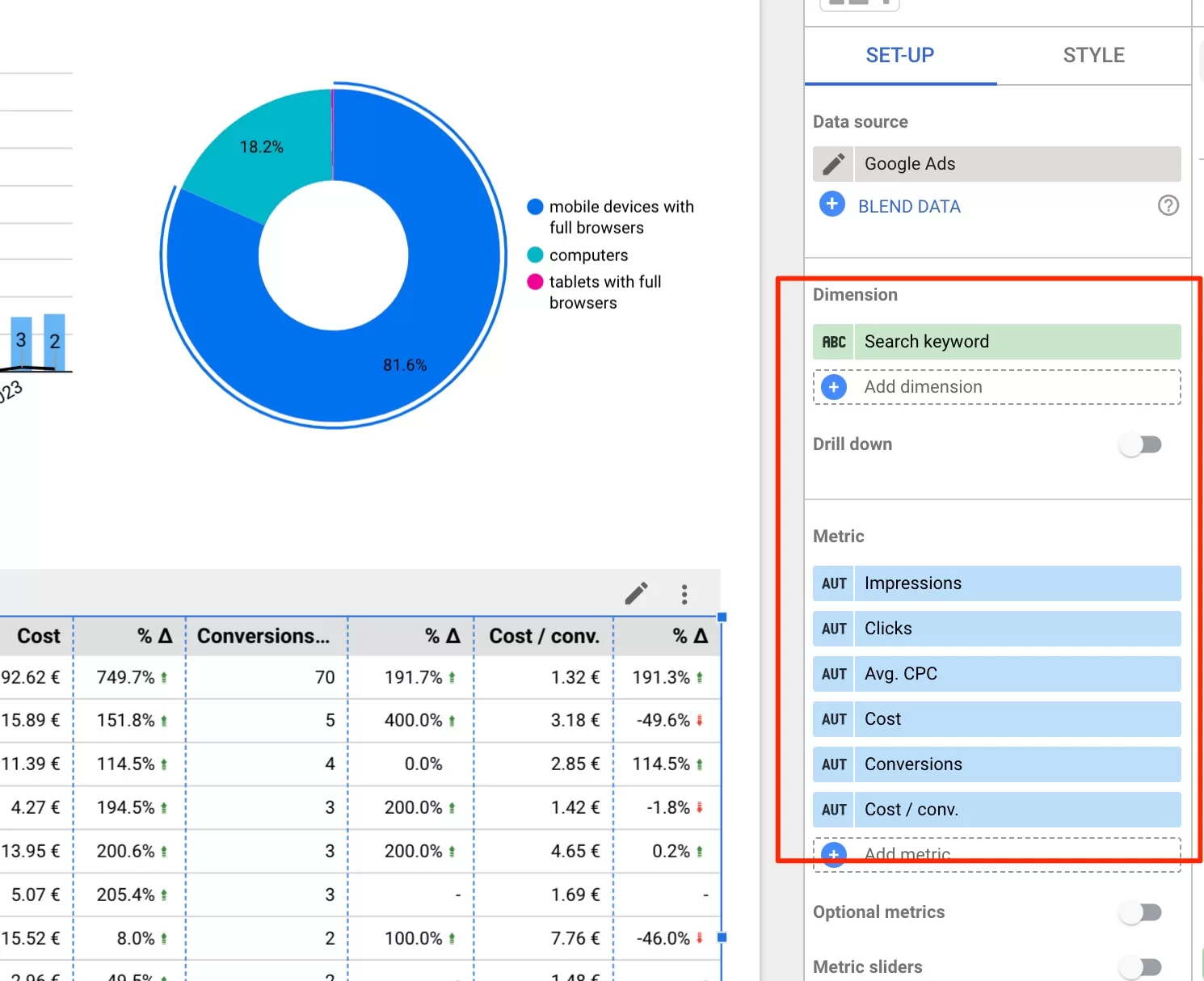Click the 400.0% conversions change cell
Screen dimensions: 1204x981
point(411,720)
